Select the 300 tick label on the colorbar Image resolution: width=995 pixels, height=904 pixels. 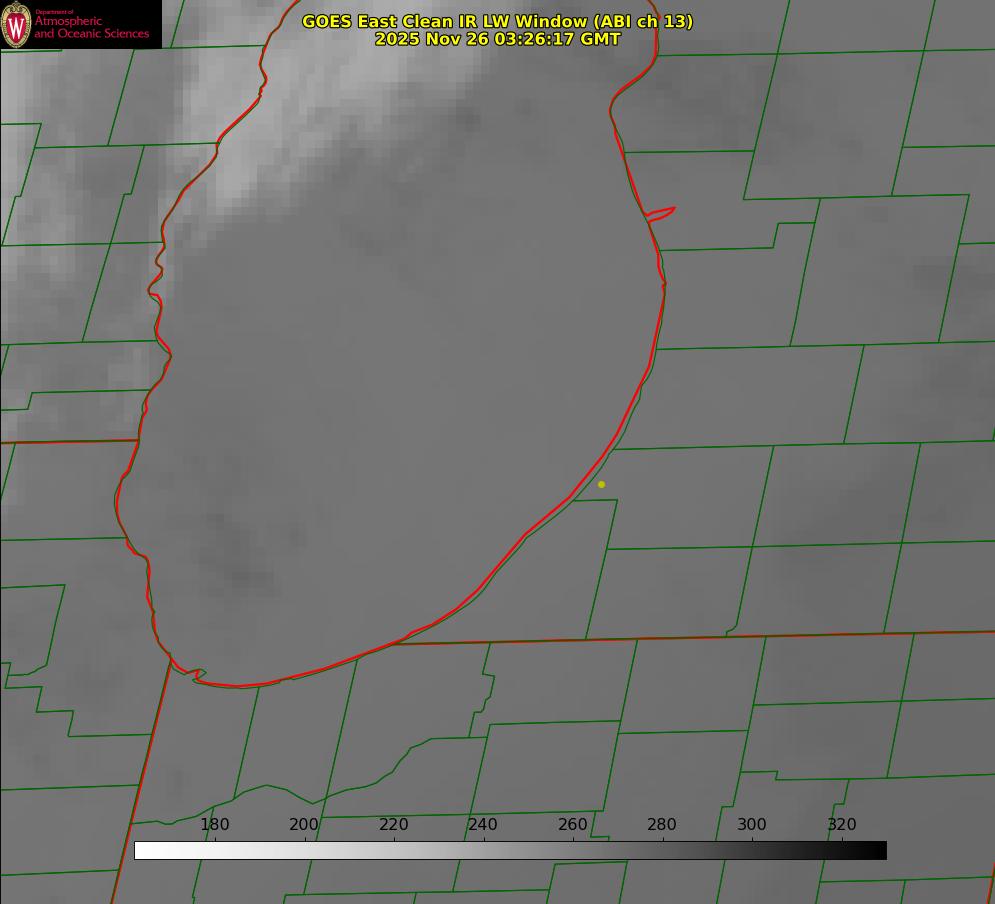tap(752, 824)
